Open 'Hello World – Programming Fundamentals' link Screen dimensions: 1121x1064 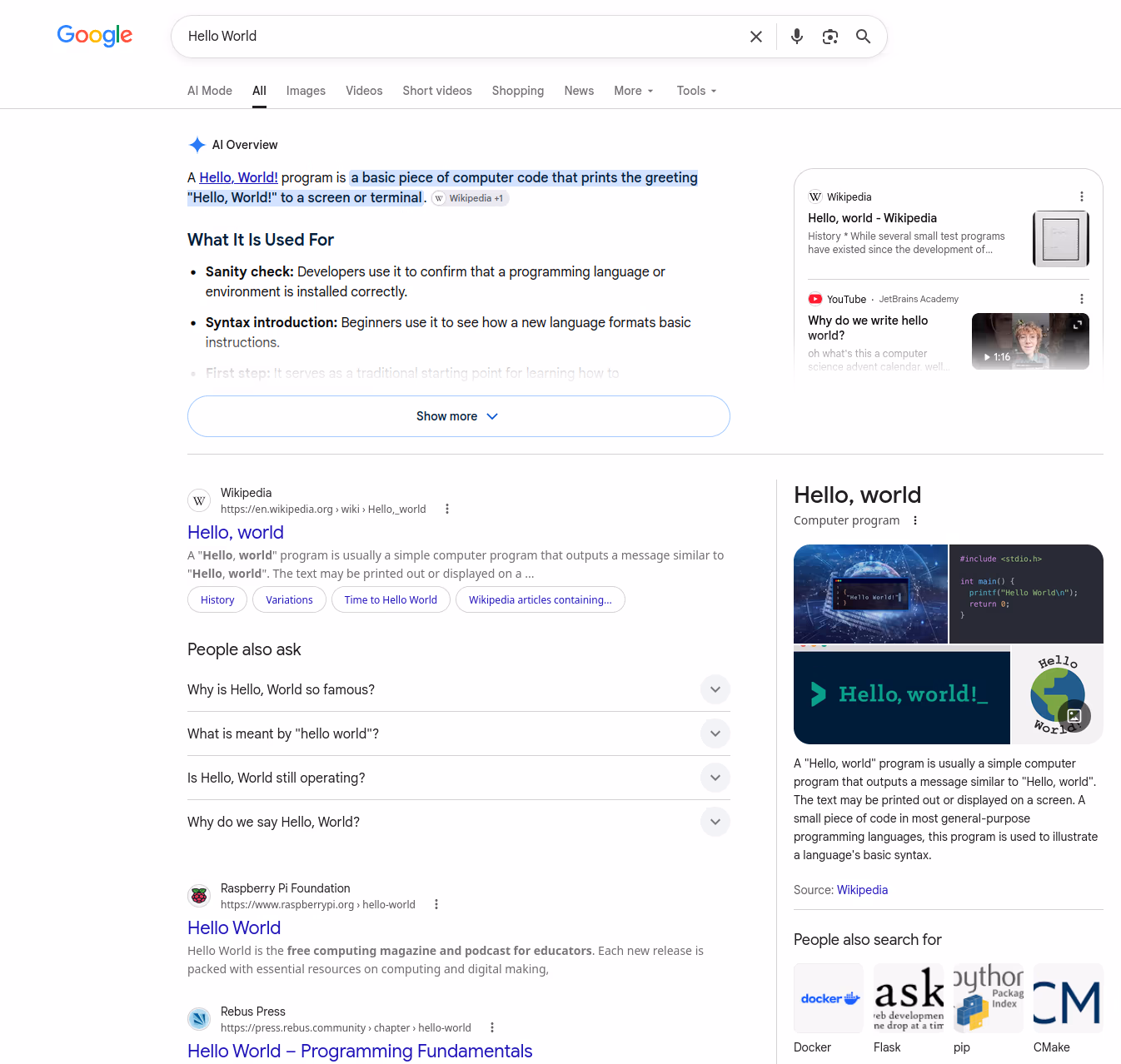360,1052
